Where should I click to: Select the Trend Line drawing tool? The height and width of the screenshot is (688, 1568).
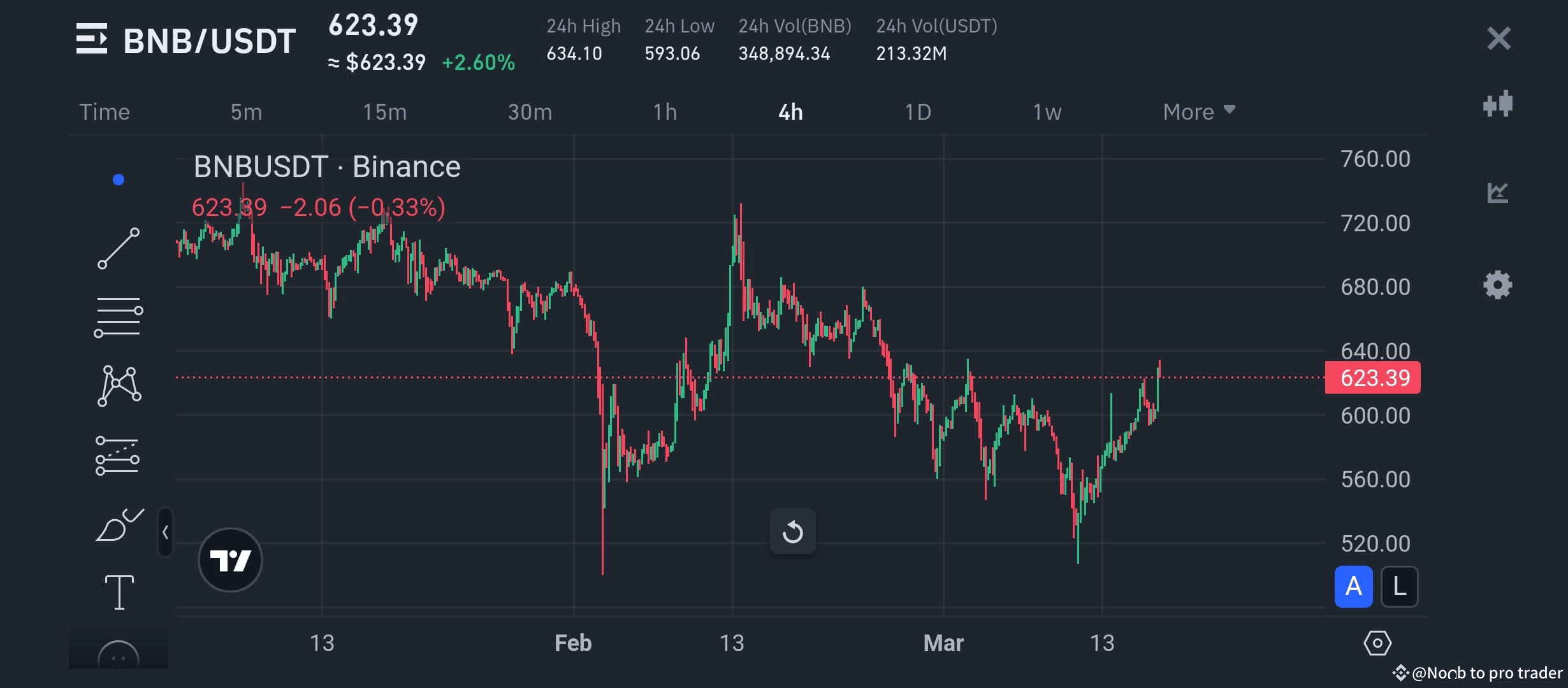pyautogui.click(x=119, y=247)
